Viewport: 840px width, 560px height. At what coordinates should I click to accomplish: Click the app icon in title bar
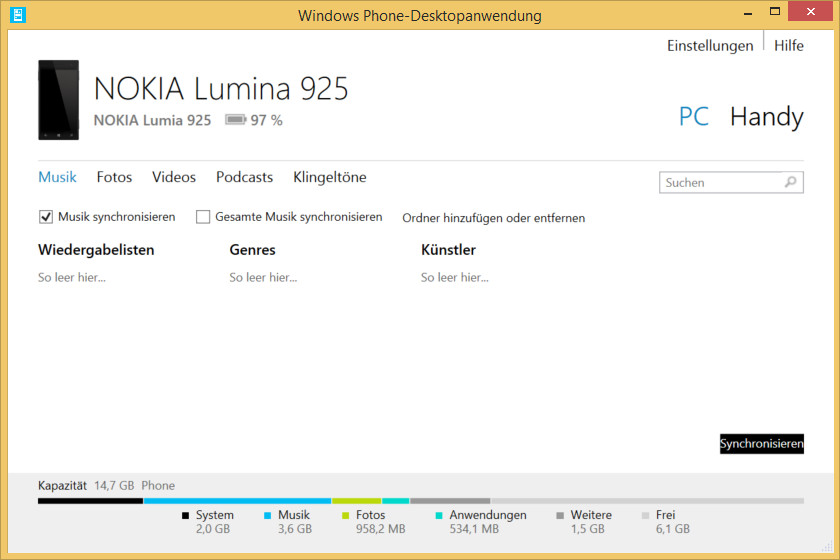pyautogui.click(x=18, y=15)
